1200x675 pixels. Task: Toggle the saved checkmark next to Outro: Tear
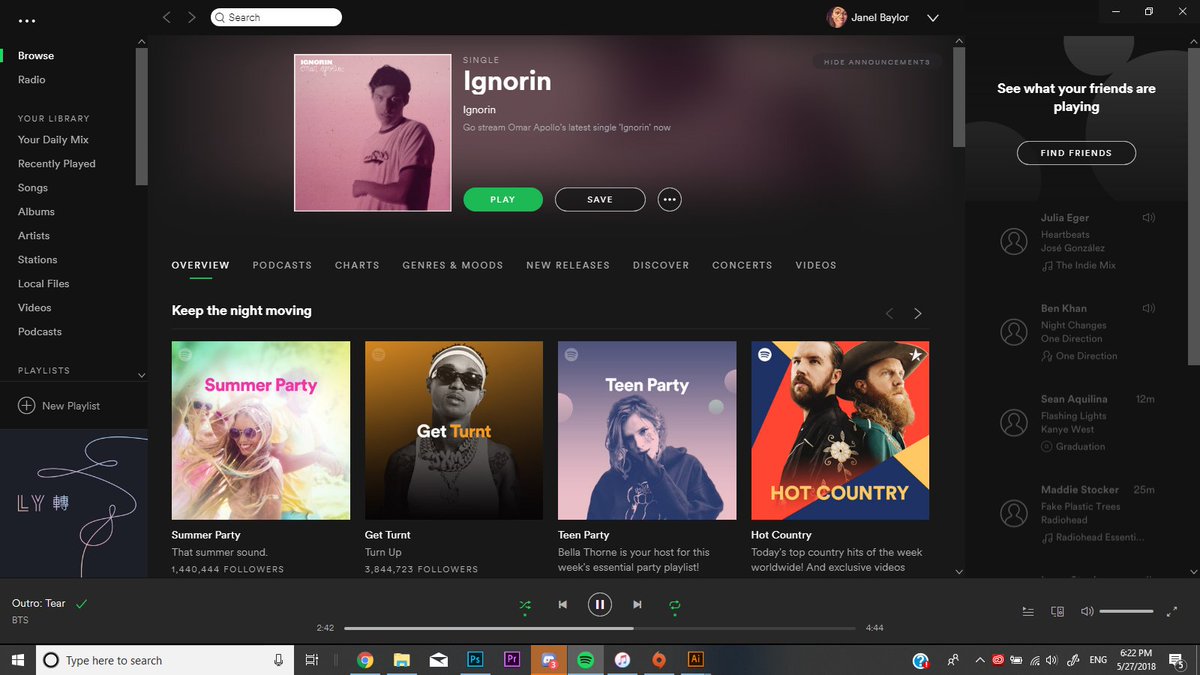tap(82, 603)
